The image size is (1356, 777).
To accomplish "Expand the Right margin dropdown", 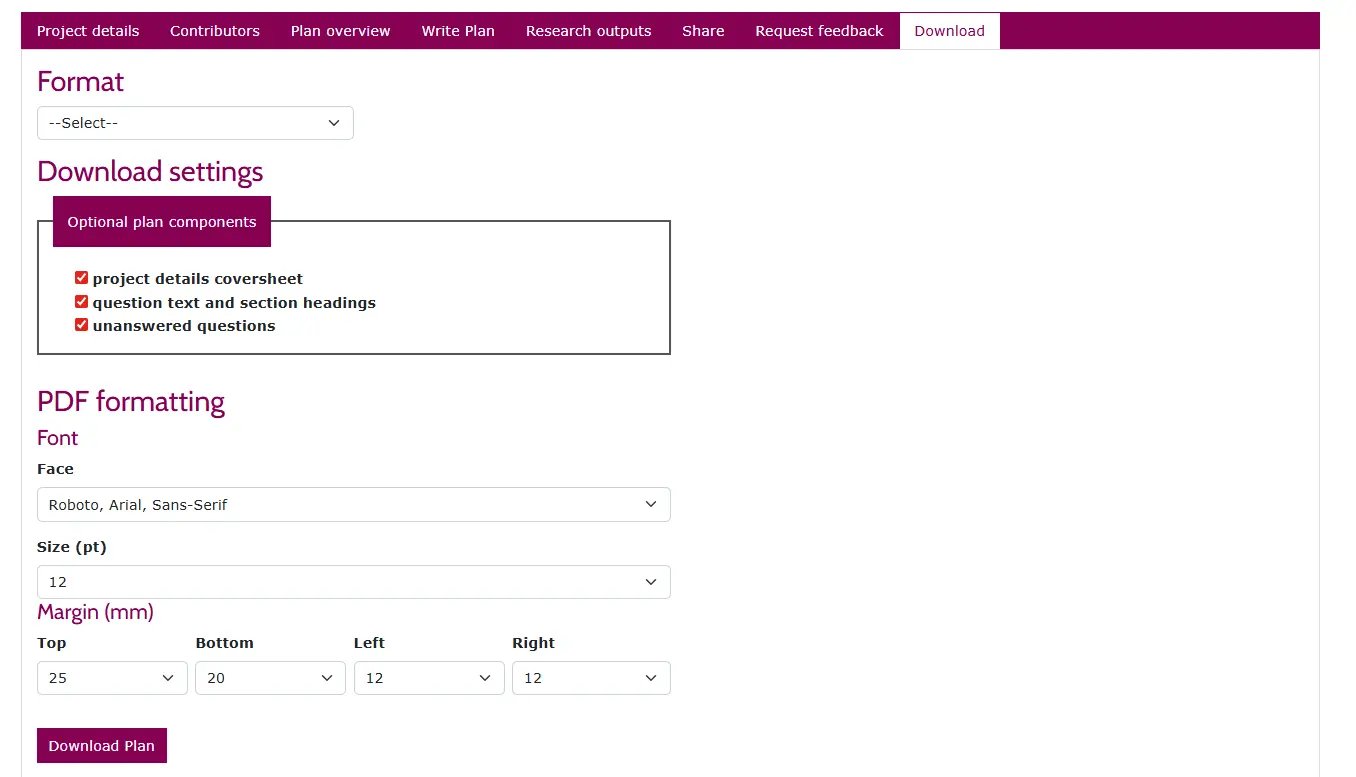I will click(591, 678).
